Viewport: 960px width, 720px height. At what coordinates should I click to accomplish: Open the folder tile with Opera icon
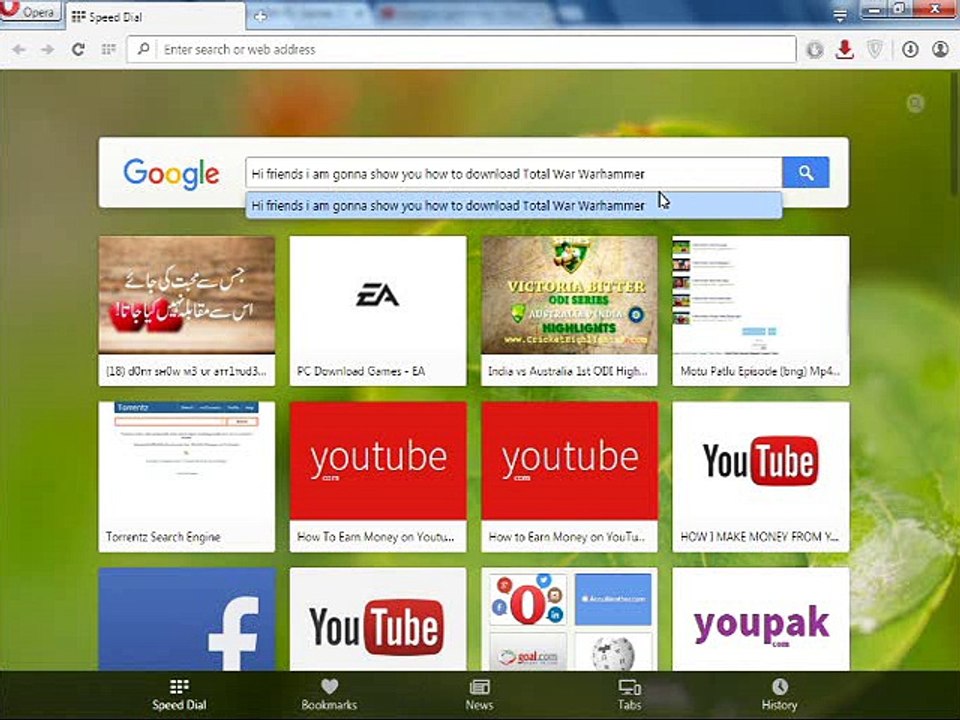click(x=569, y=619)
